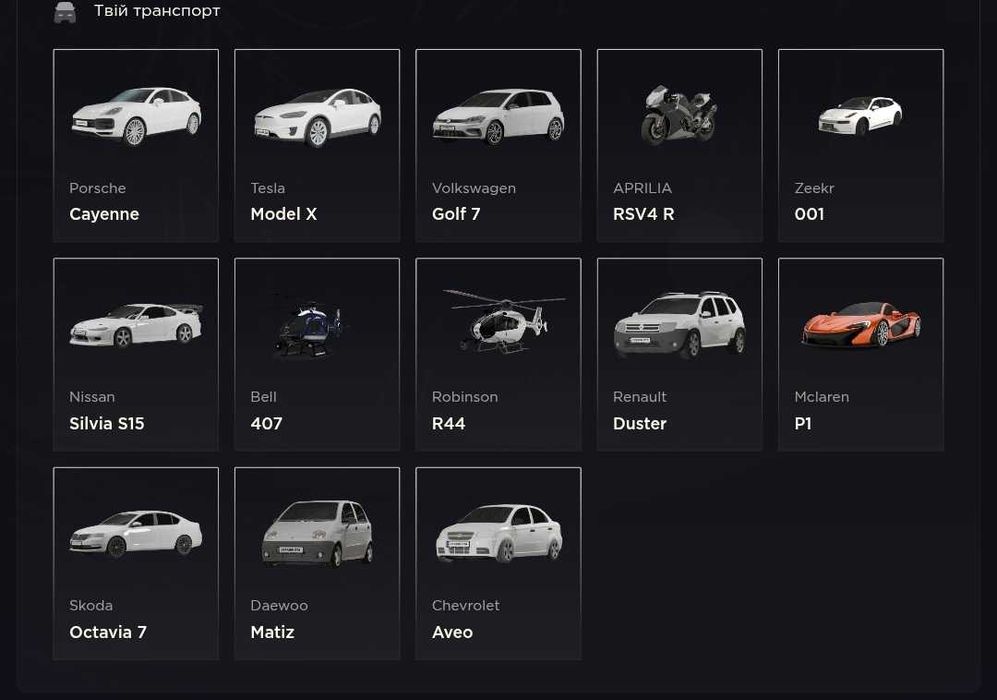Click the Skoda brand label
997x700 pixels.
[91, 605]
